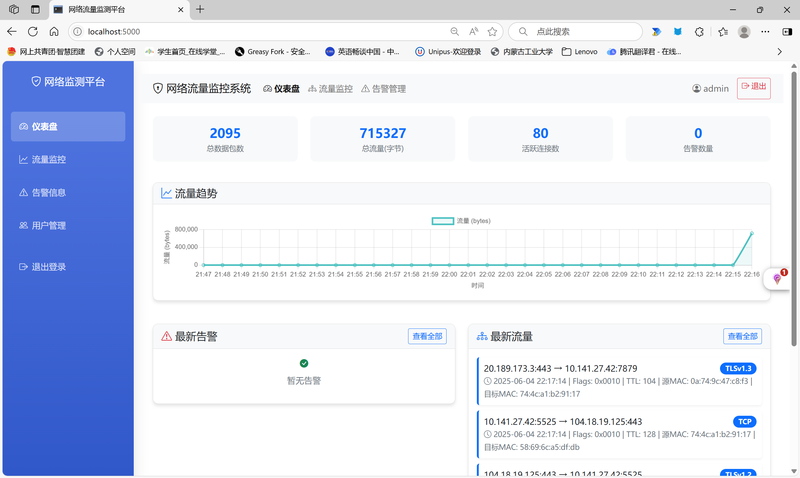Screen dimensions: 800x478
Task: Switch to 告警管理 tab in top navigation
Action: (x=383, y=89)
